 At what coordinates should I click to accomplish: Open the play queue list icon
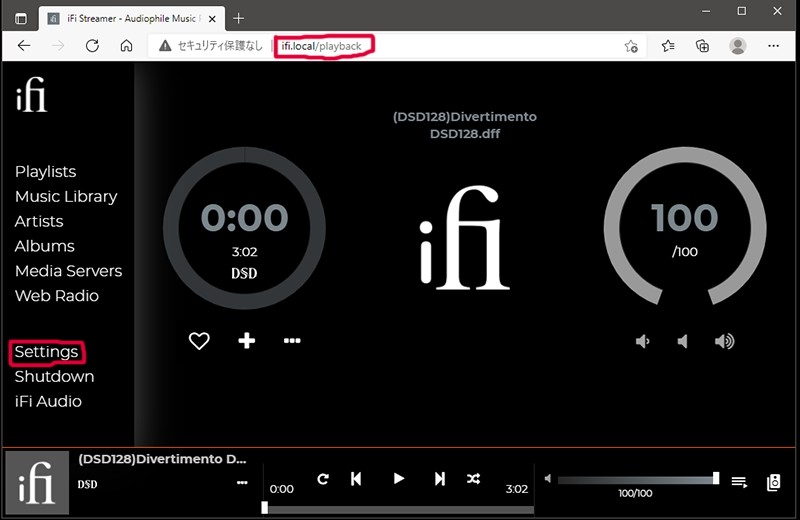[x=739, y=482]
